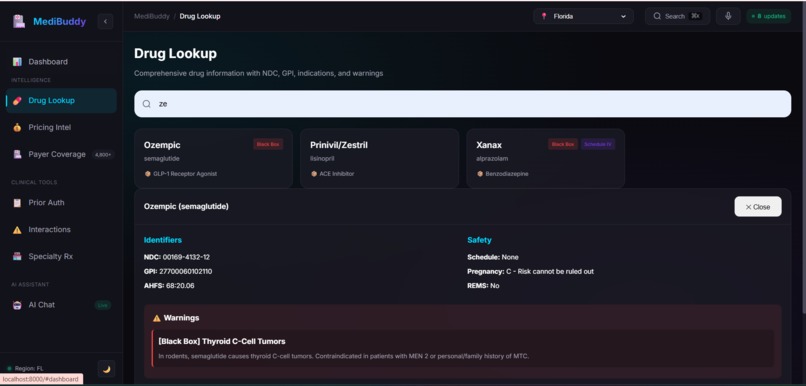Open the Florida region dropdown

583,16
